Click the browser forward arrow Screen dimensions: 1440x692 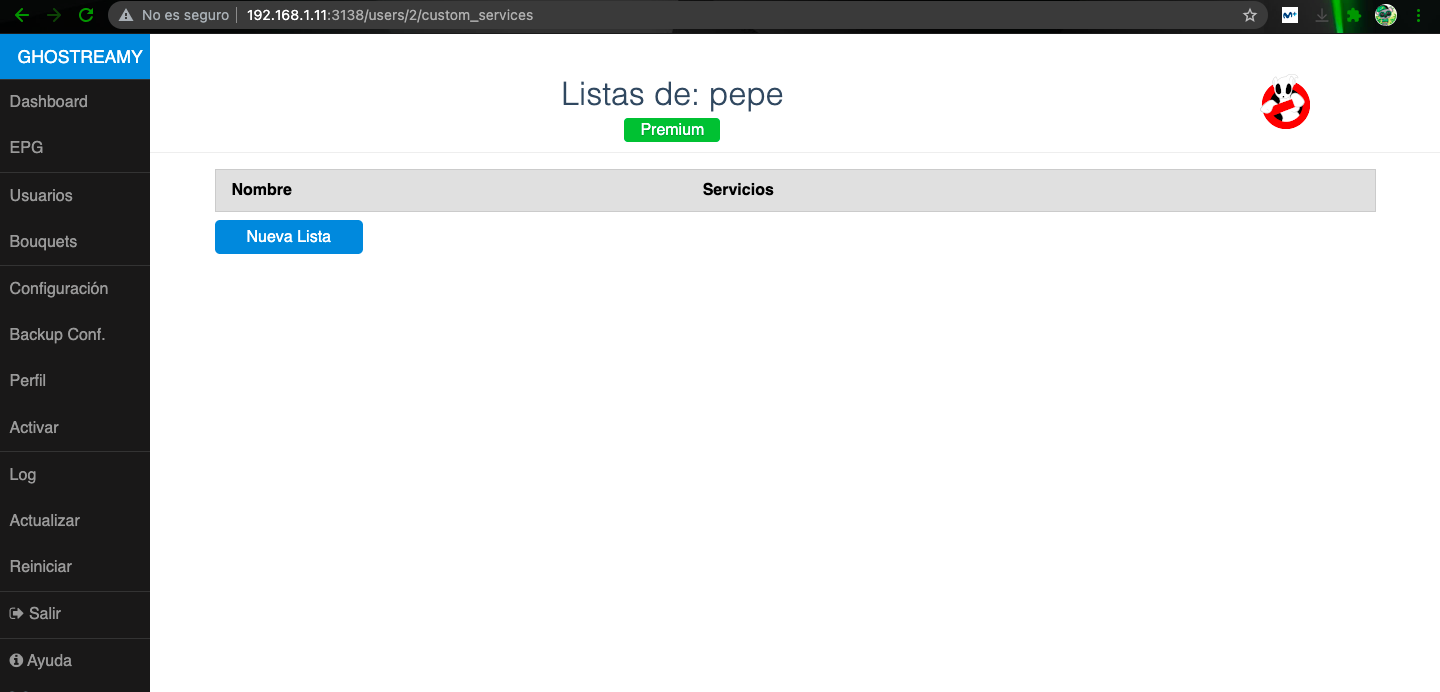pos(54,15)
